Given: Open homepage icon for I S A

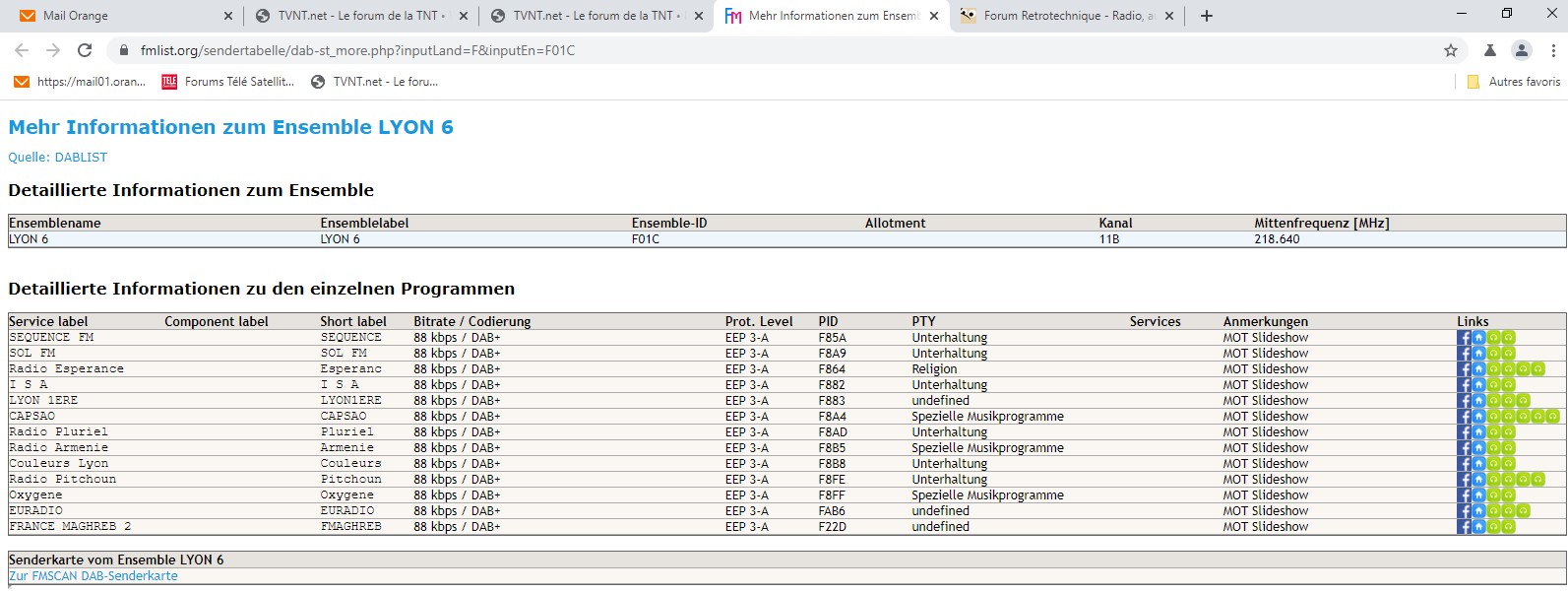Looking at the screenshot, I should point(1478,385).
